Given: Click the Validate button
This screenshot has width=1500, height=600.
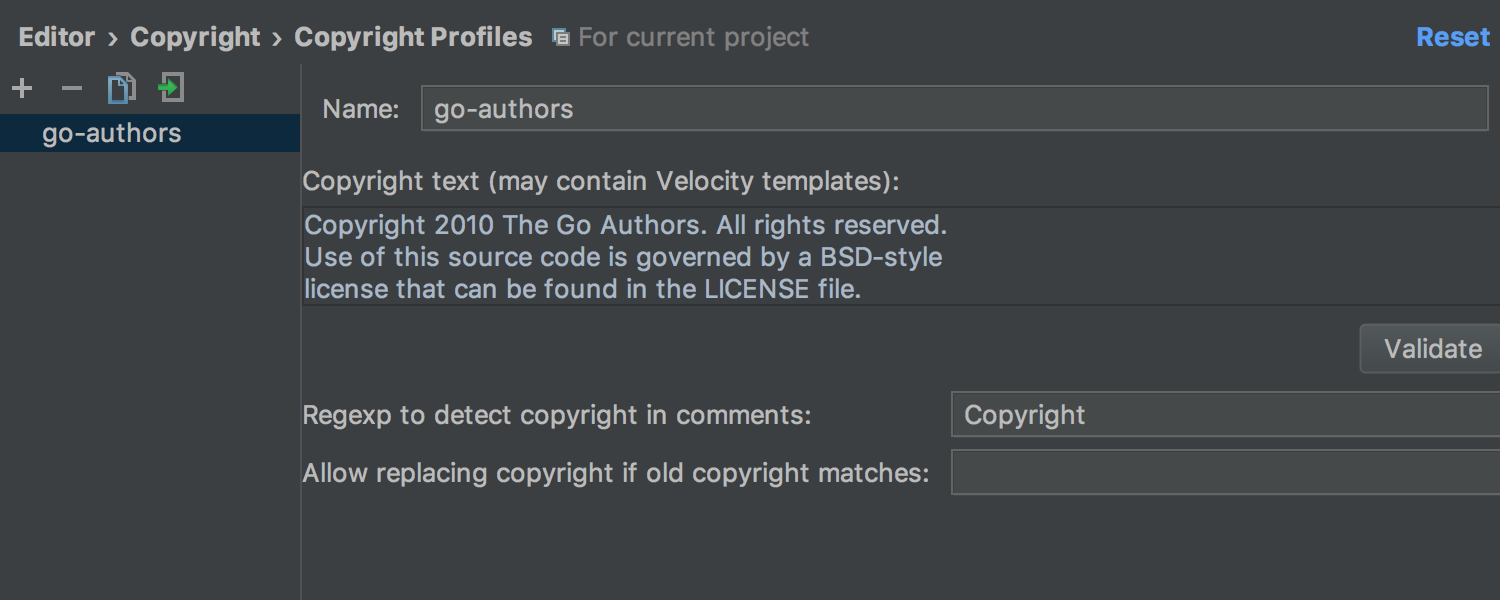Looking at the screenshot, I should 1432,348.
